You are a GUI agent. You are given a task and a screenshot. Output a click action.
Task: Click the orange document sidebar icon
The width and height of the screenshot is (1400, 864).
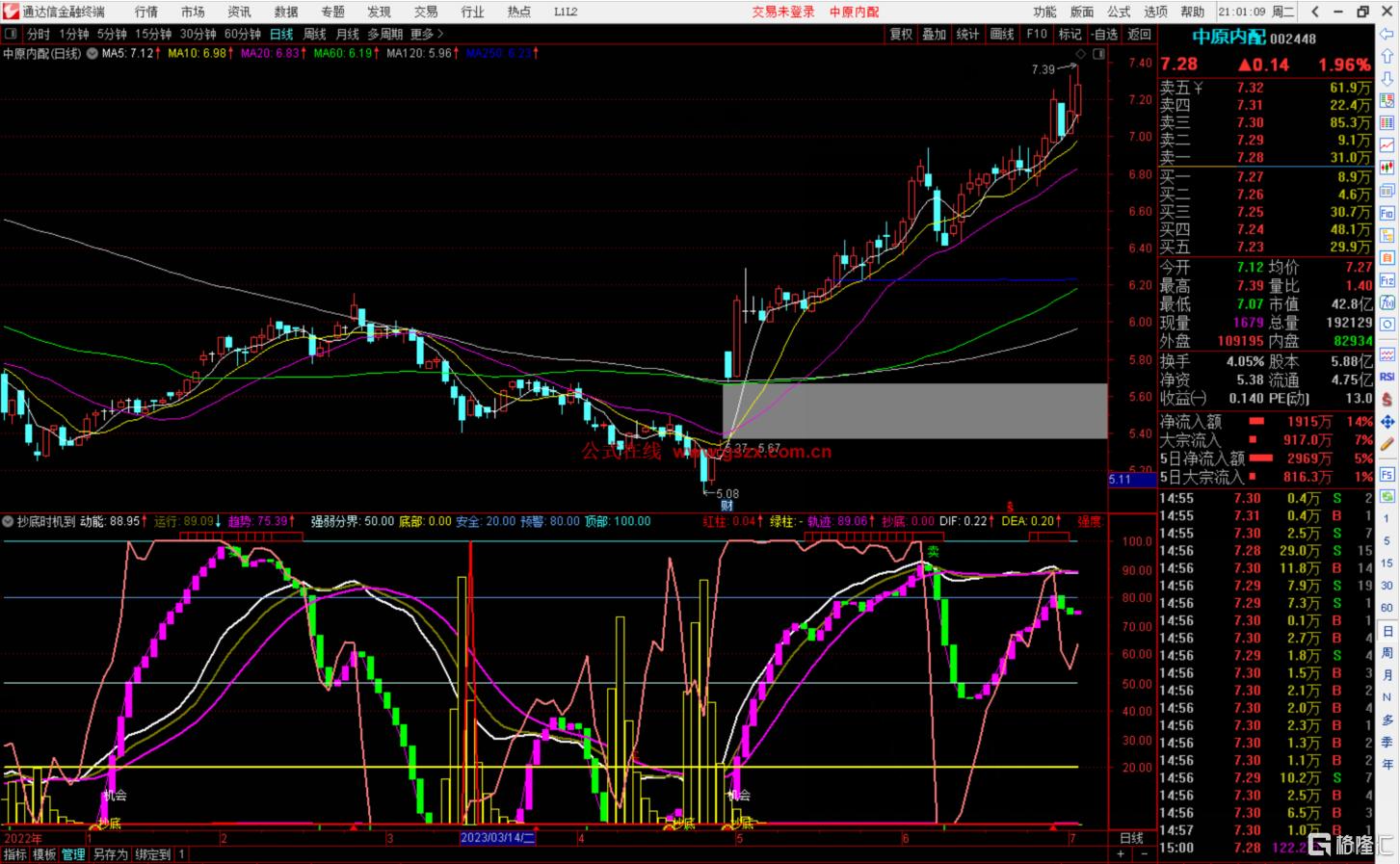tap(1387, 257)
